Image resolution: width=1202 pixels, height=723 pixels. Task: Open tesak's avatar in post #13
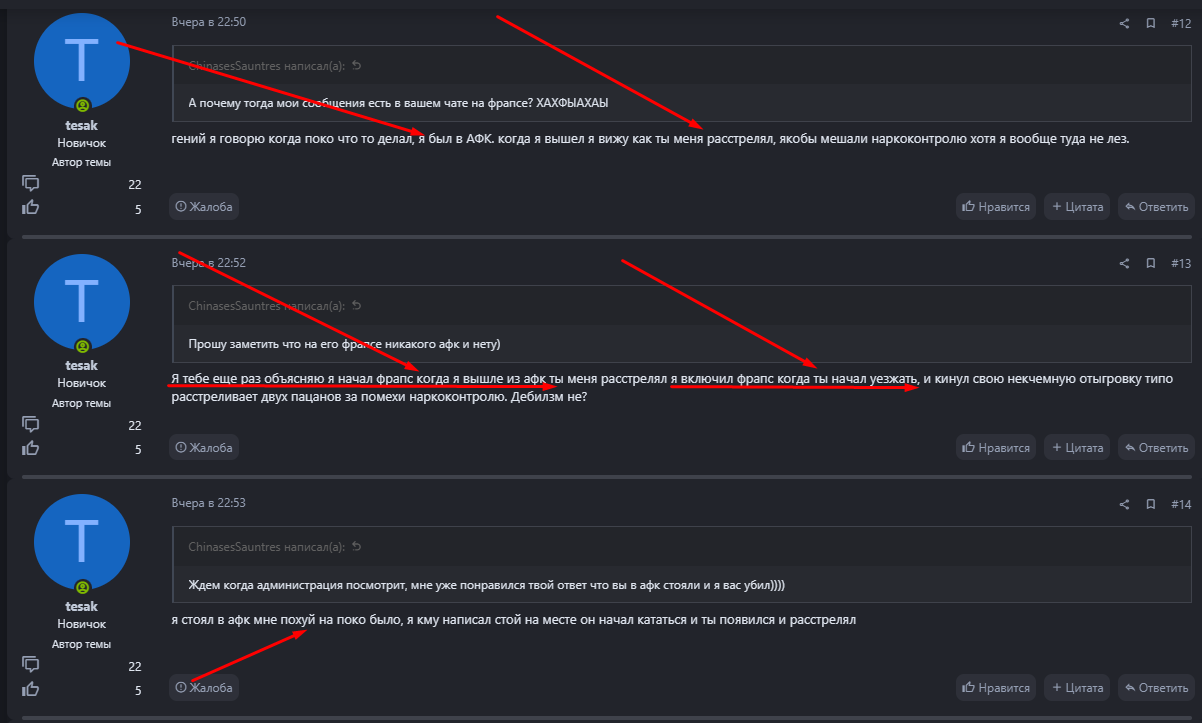pyautogui.click(x=82, y=303)
